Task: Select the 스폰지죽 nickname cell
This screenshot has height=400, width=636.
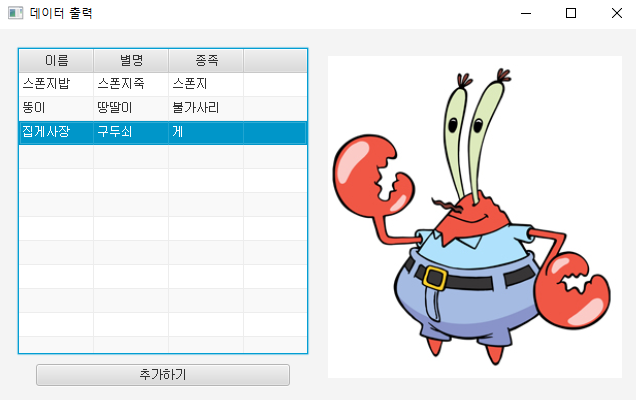Action: 131,84
